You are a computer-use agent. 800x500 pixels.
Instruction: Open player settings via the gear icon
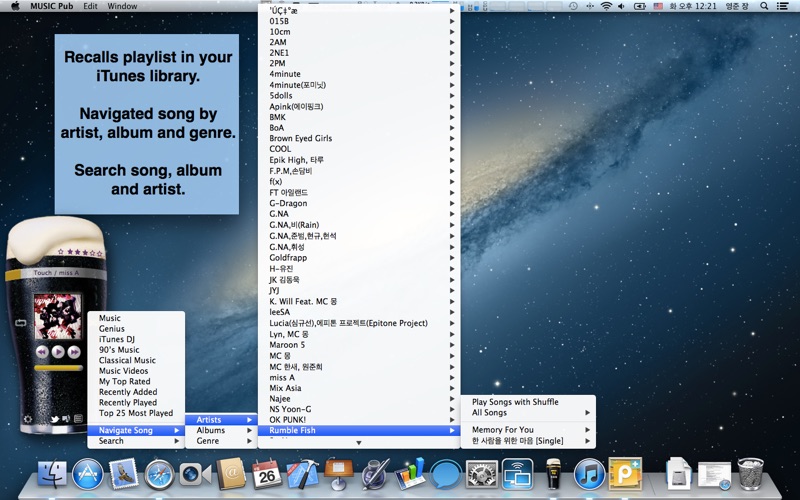point(28,419)
